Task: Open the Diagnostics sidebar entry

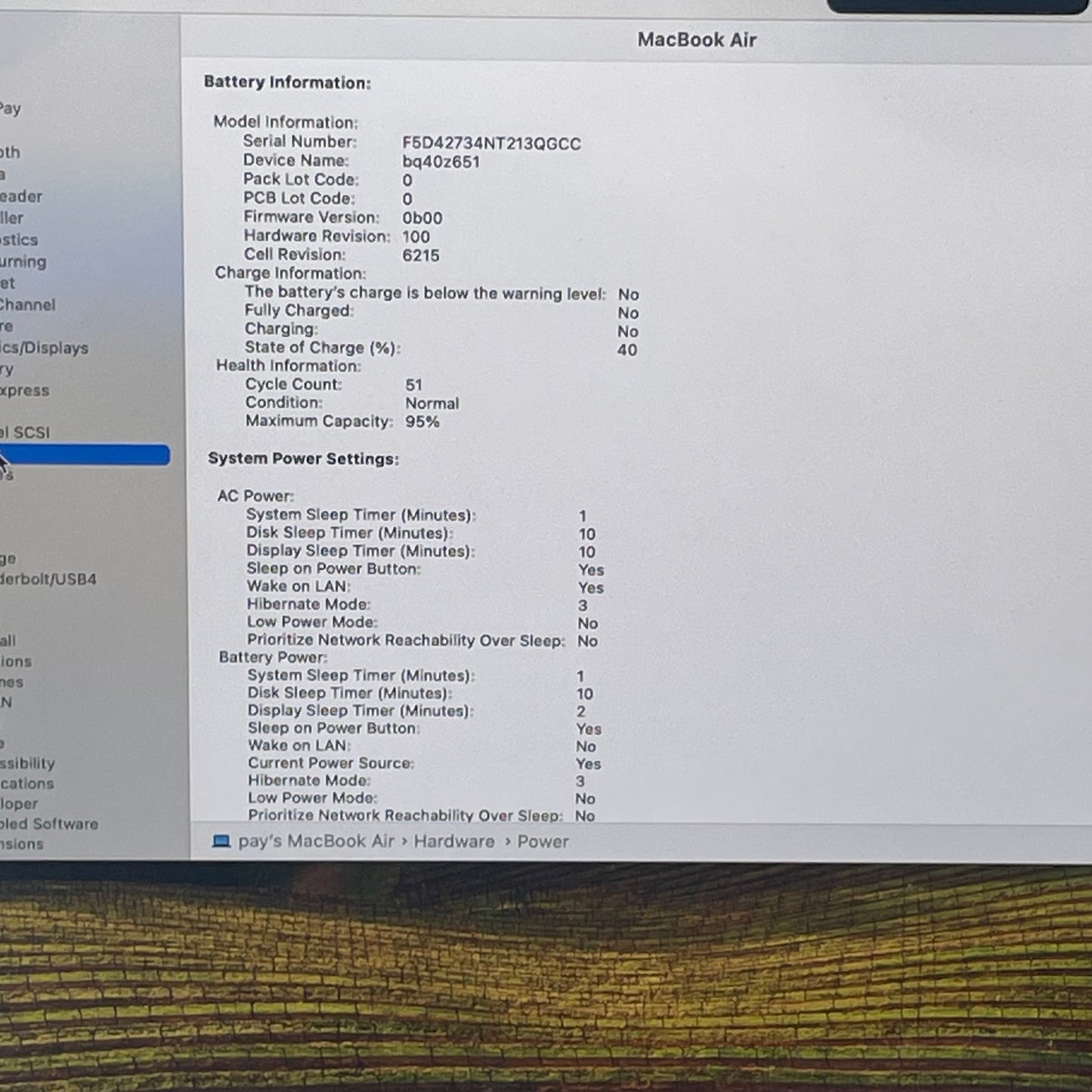Action: point(19,240)
